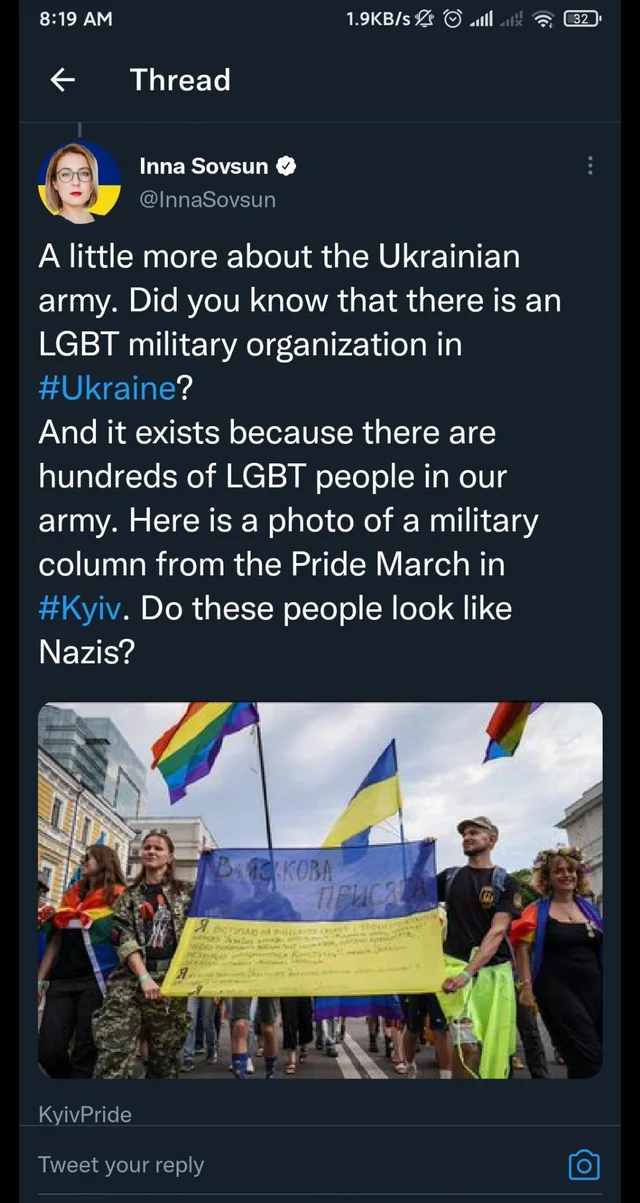The image size is (640, 1203).
Task: Open the @InnaSovsun handle
Action: [207, 199]
